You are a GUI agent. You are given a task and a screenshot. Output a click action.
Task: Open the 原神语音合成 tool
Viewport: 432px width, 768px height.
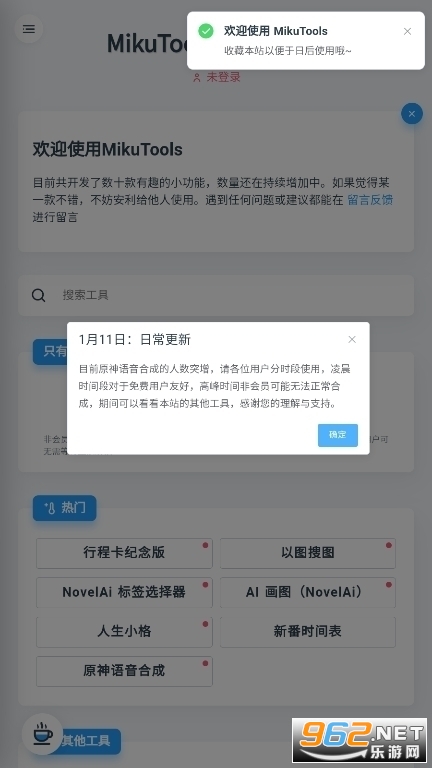[124, 671]
